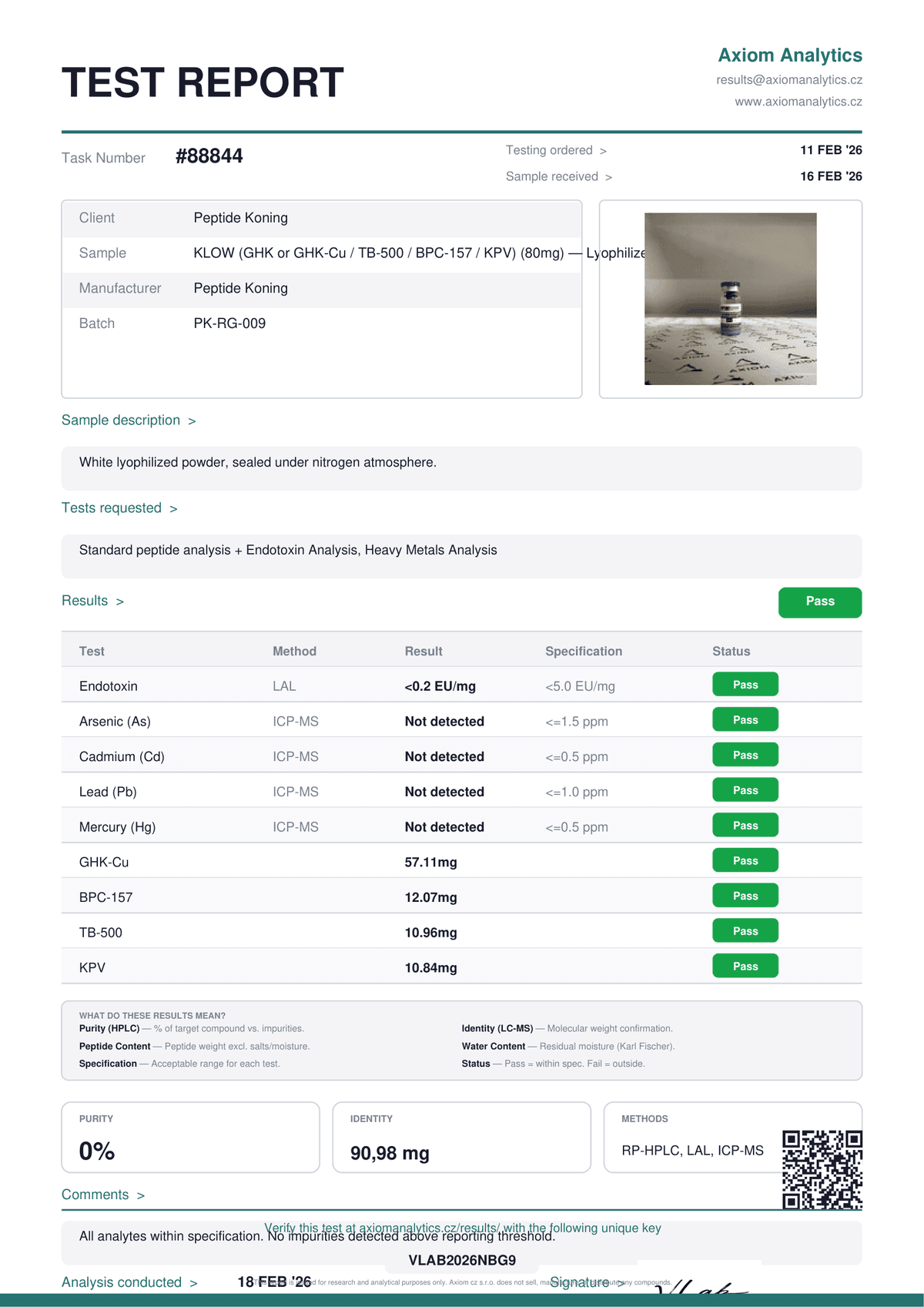Open the sample vial photo thumbnail

pos(730,299)
